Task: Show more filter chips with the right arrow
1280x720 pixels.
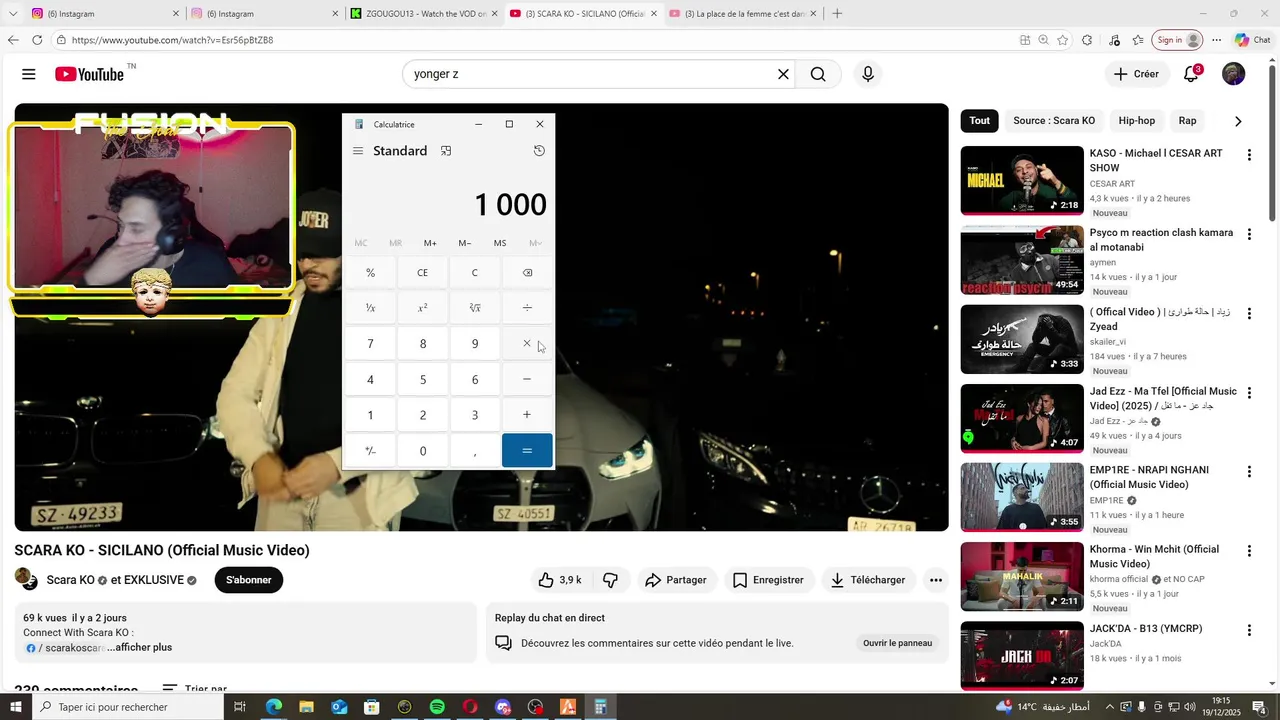Action: 1238,121
